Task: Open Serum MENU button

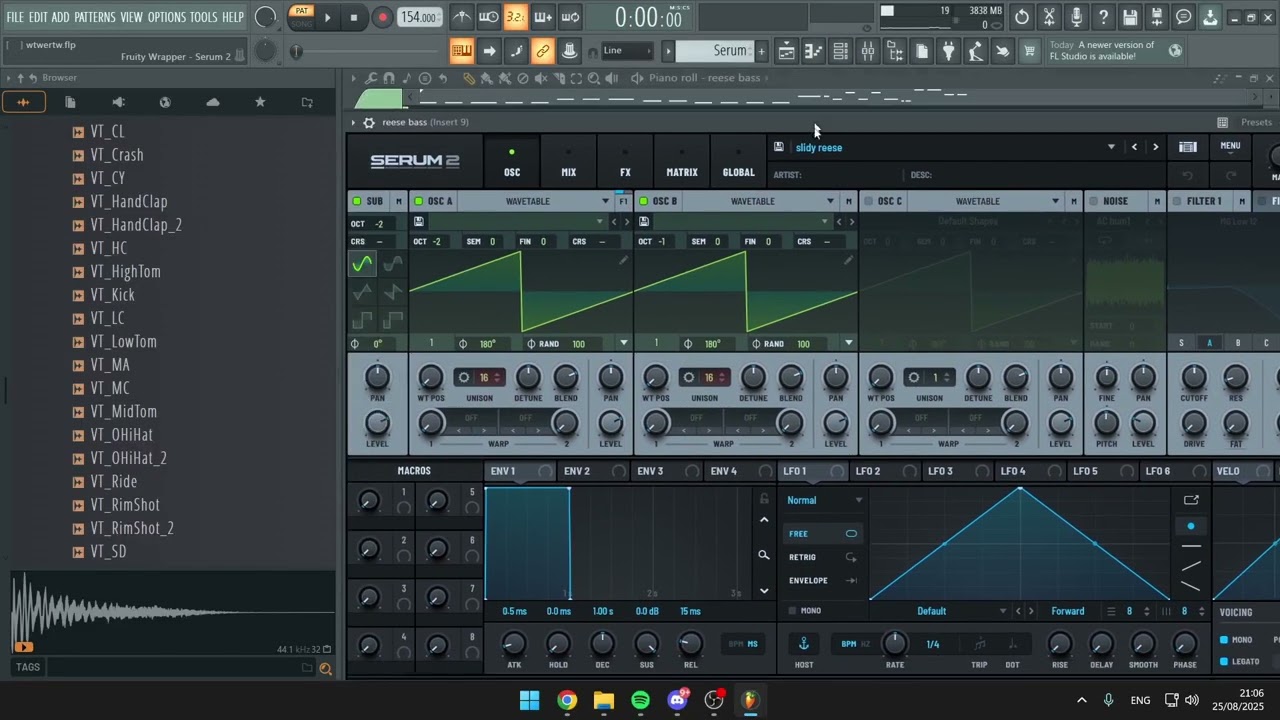Action: 1230,146
